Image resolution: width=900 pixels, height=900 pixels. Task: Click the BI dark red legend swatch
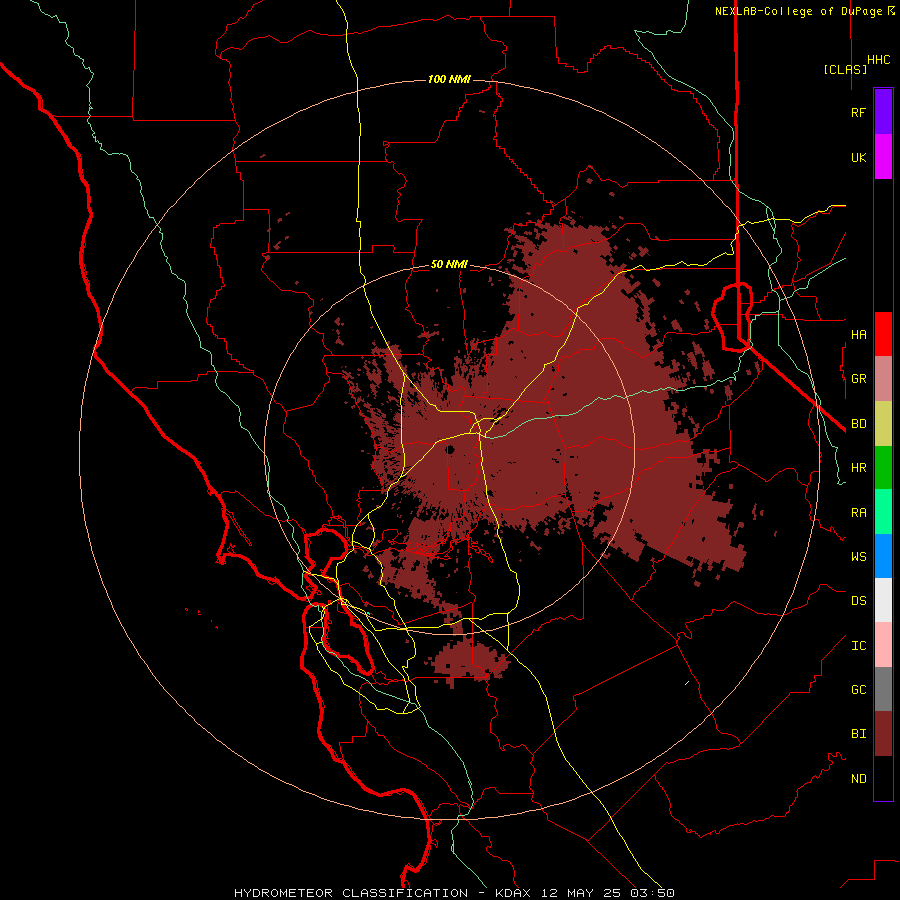pyautogui.click(x=883, y=734)
